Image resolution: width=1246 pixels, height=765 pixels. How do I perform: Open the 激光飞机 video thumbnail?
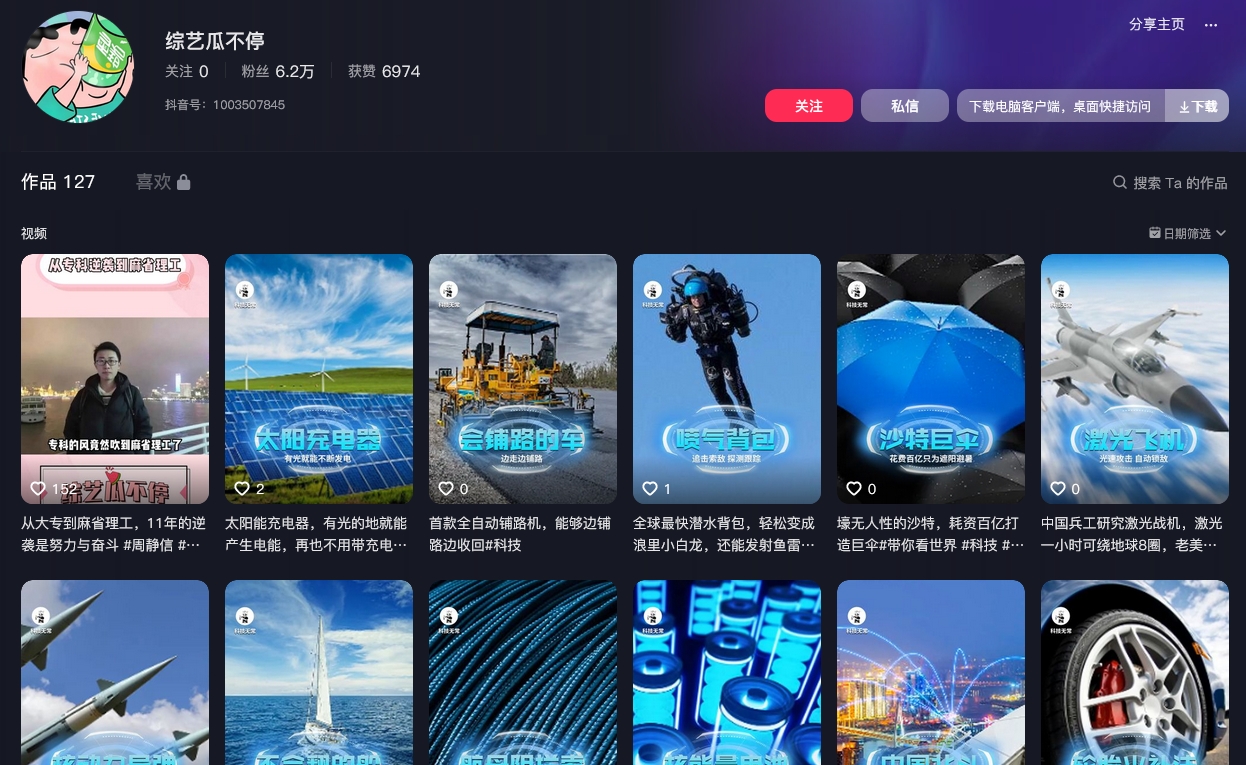[x=1135, y=379]
